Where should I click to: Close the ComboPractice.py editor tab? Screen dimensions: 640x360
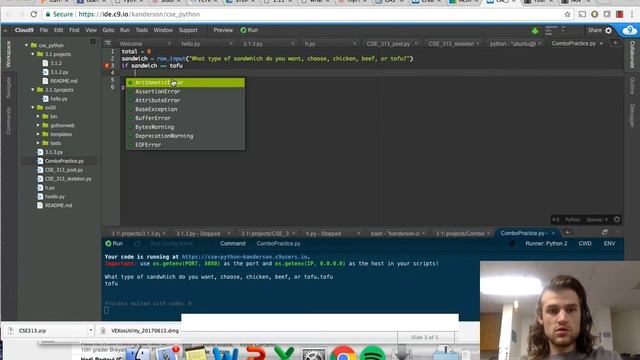coord(601,43)
